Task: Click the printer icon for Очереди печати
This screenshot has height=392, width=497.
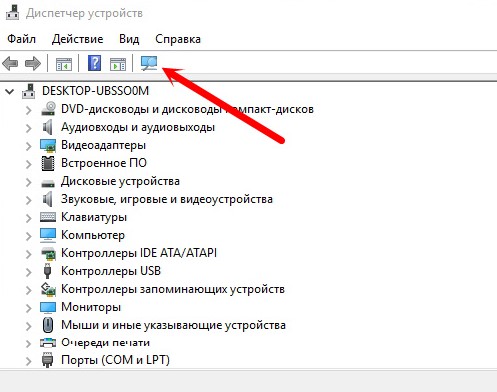Action: tap(48, 342)
